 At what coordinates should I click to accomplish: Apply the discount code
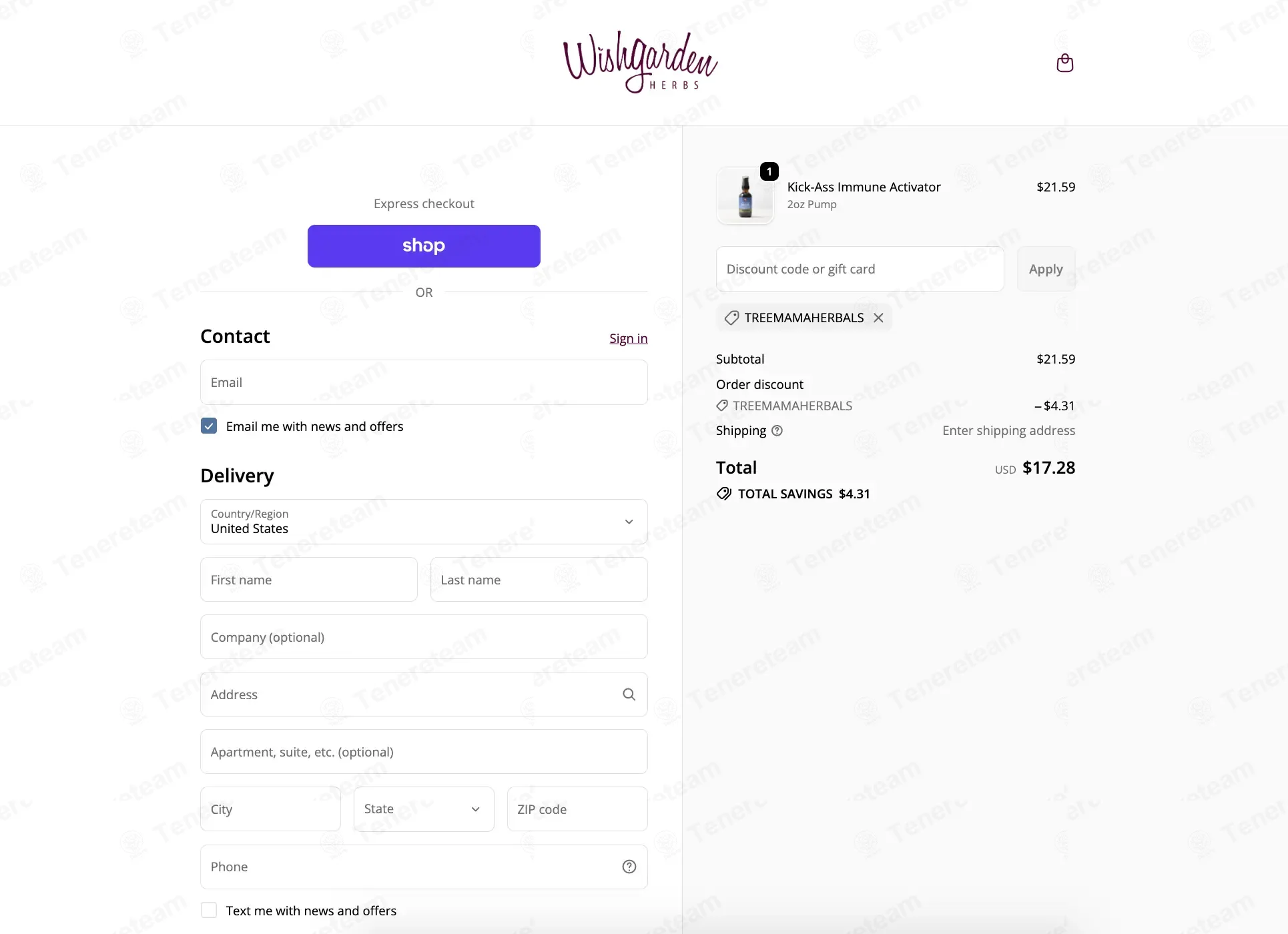(1046, 269)
